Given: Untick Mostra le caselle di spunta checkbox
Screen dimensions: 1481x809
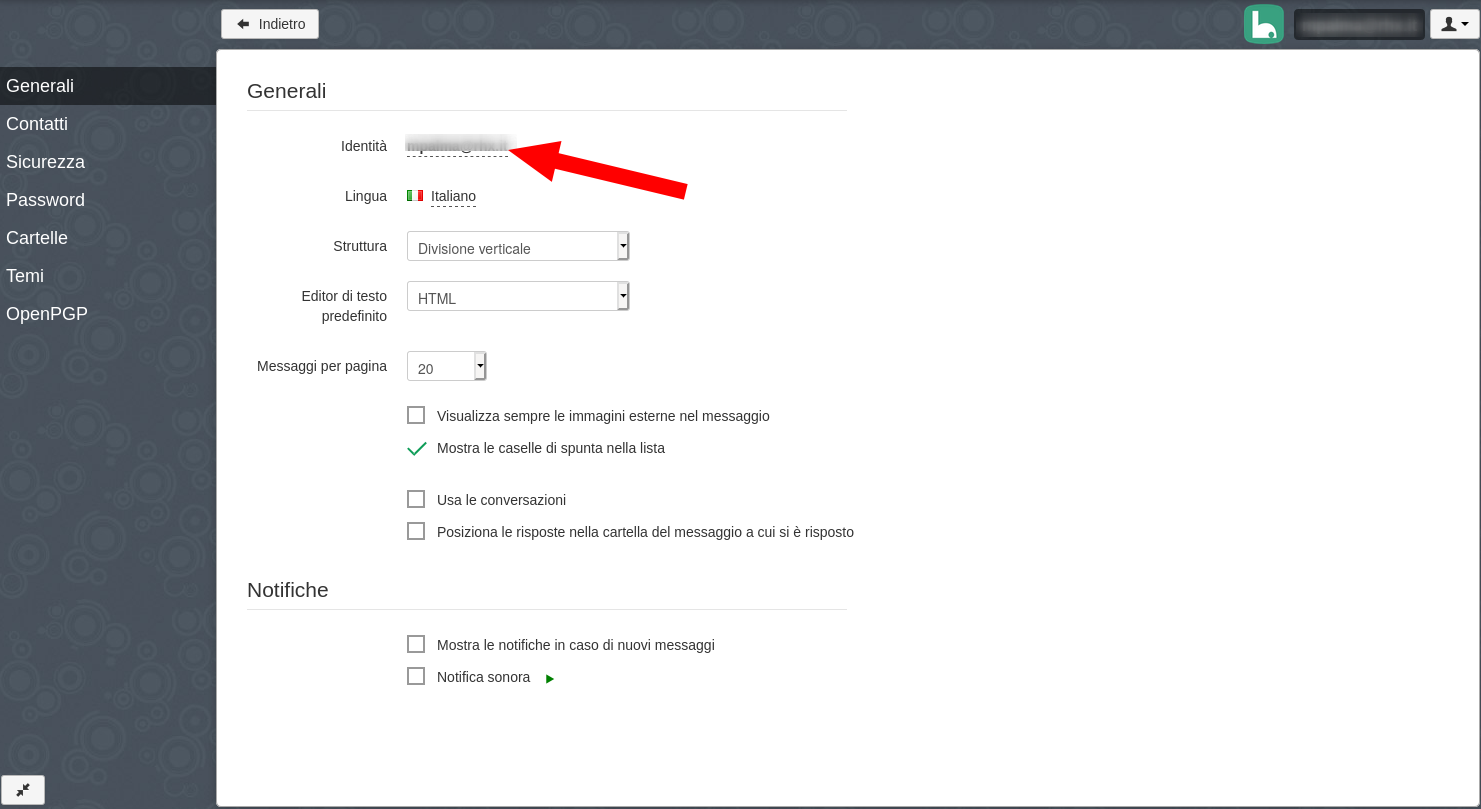Looking at the screenshot, I should pos(417,448).
